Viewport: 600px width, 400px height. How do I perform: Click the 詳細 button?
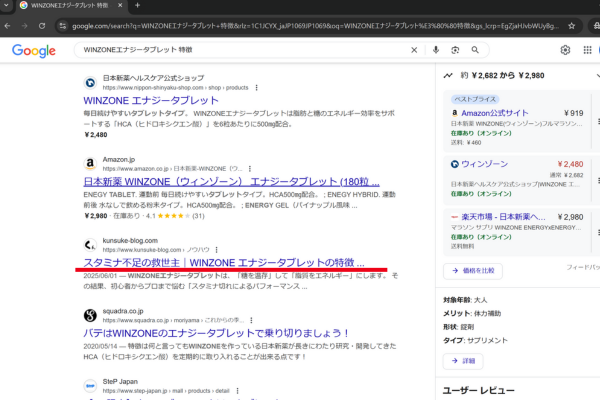463,361
